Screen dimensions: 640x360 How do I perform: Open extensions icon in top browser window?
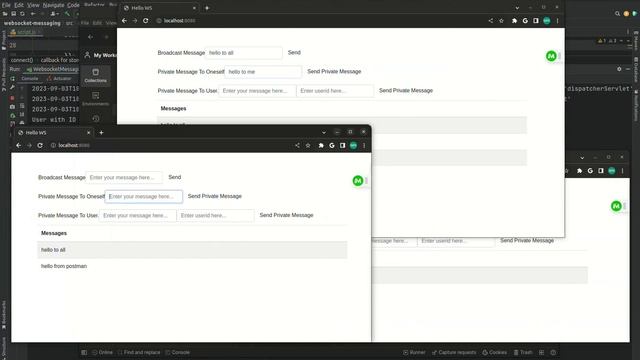pyautogui.click(x=514, y=20)
